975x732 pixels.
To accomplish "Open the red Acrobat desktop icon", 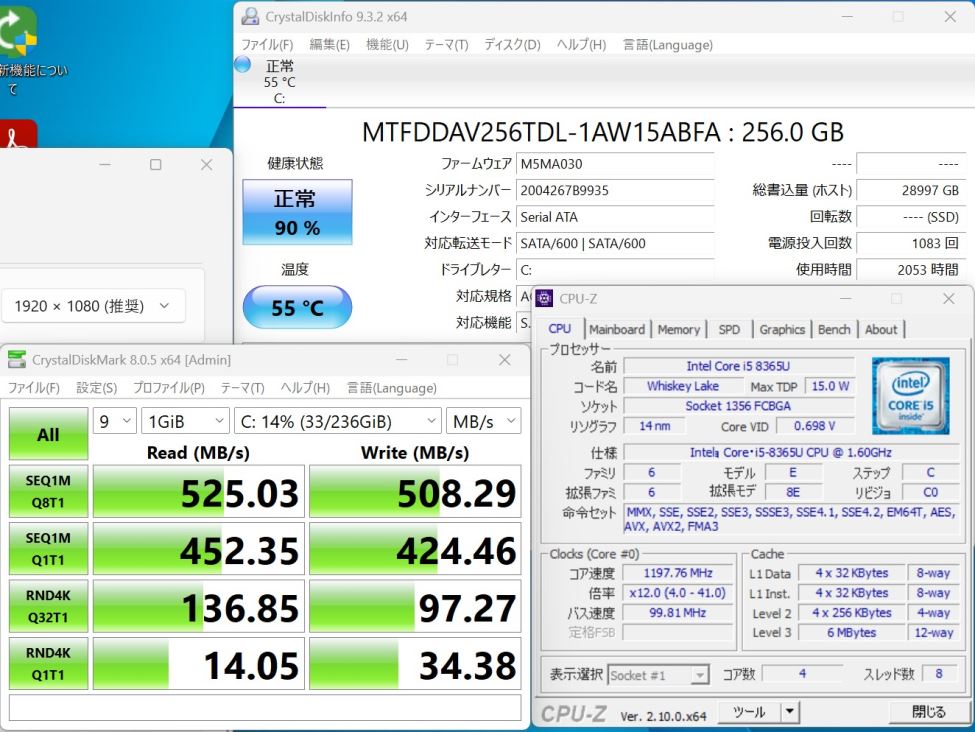I will pyautogui.click(x=19, y=134).
